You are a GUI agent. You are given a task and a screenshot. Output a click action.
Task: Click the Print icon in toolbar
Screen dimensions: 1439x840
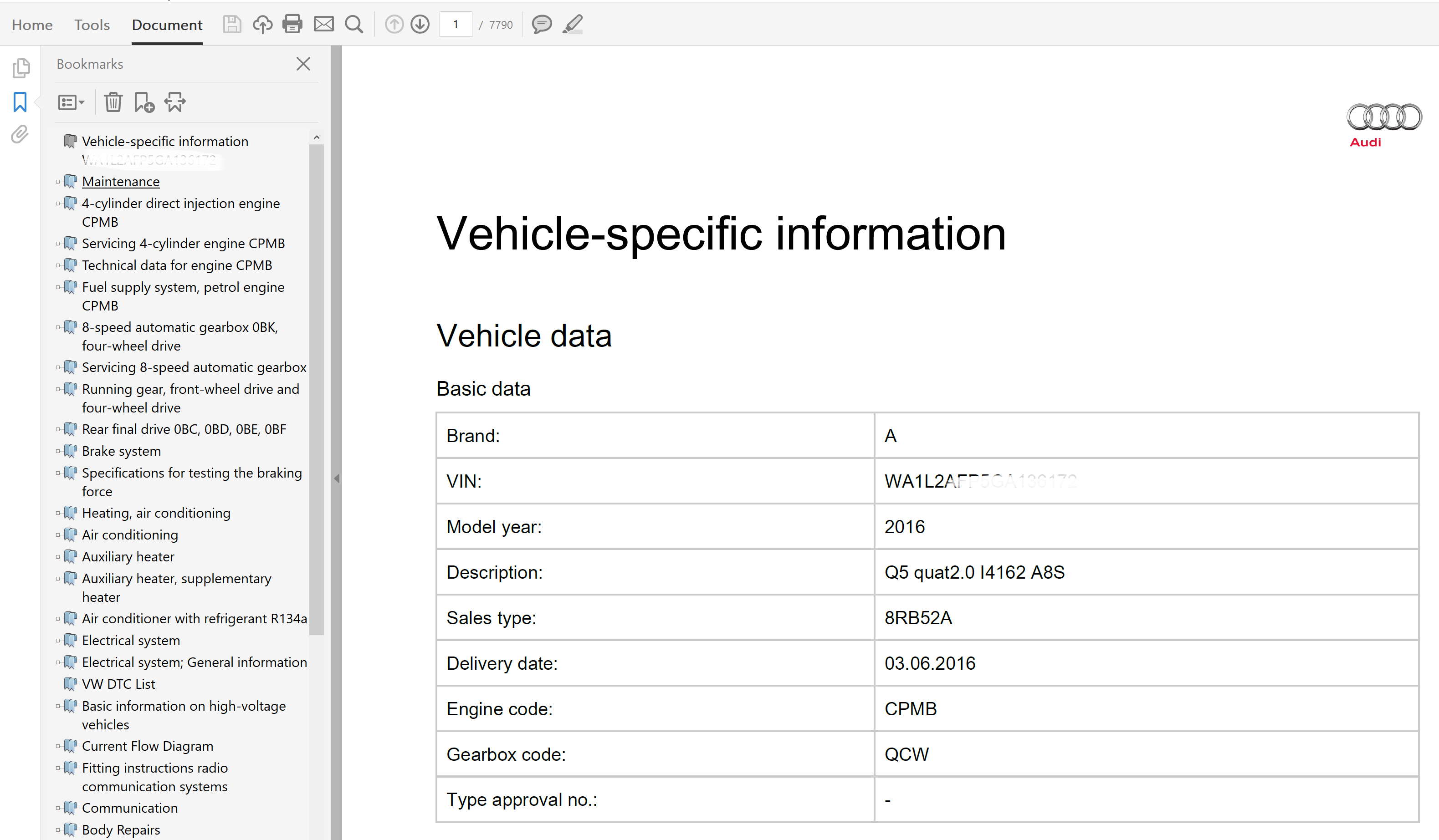292,24
